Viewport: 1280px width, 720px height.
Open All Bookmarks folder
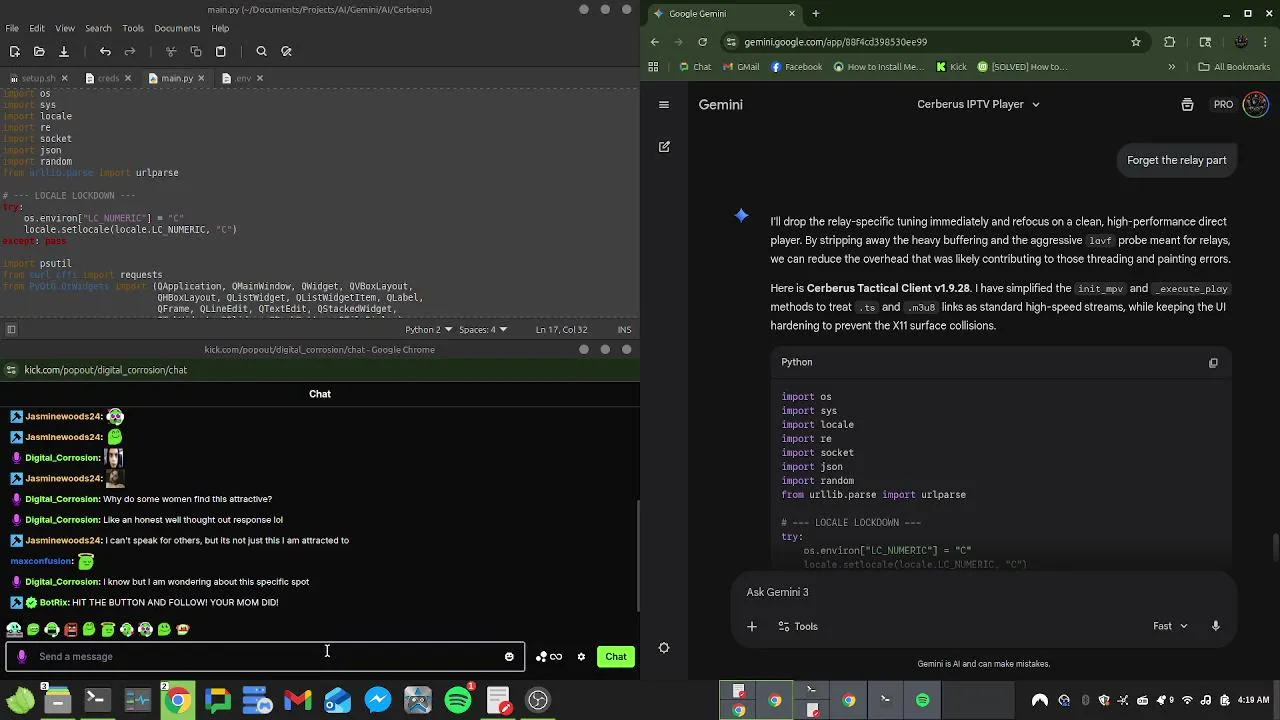[x=1234, y=67]
